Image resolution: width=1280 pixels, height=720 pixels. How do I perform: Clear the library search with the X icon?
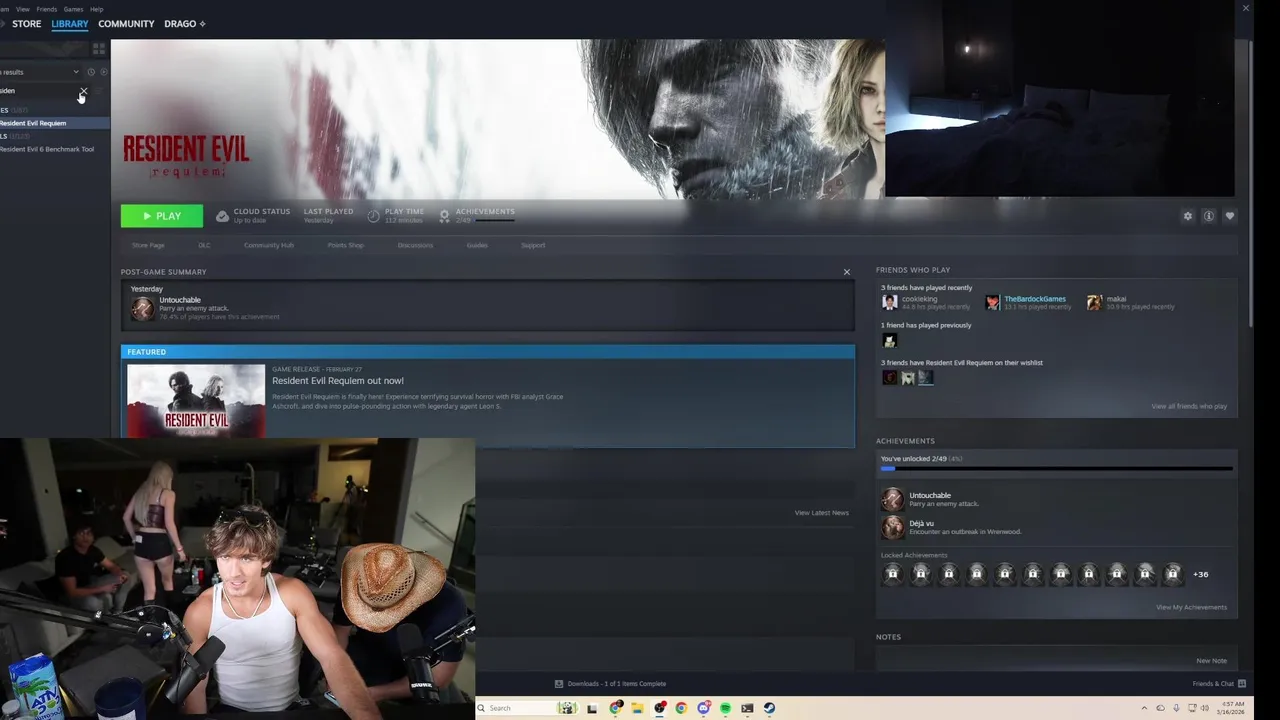click(83, 91)
